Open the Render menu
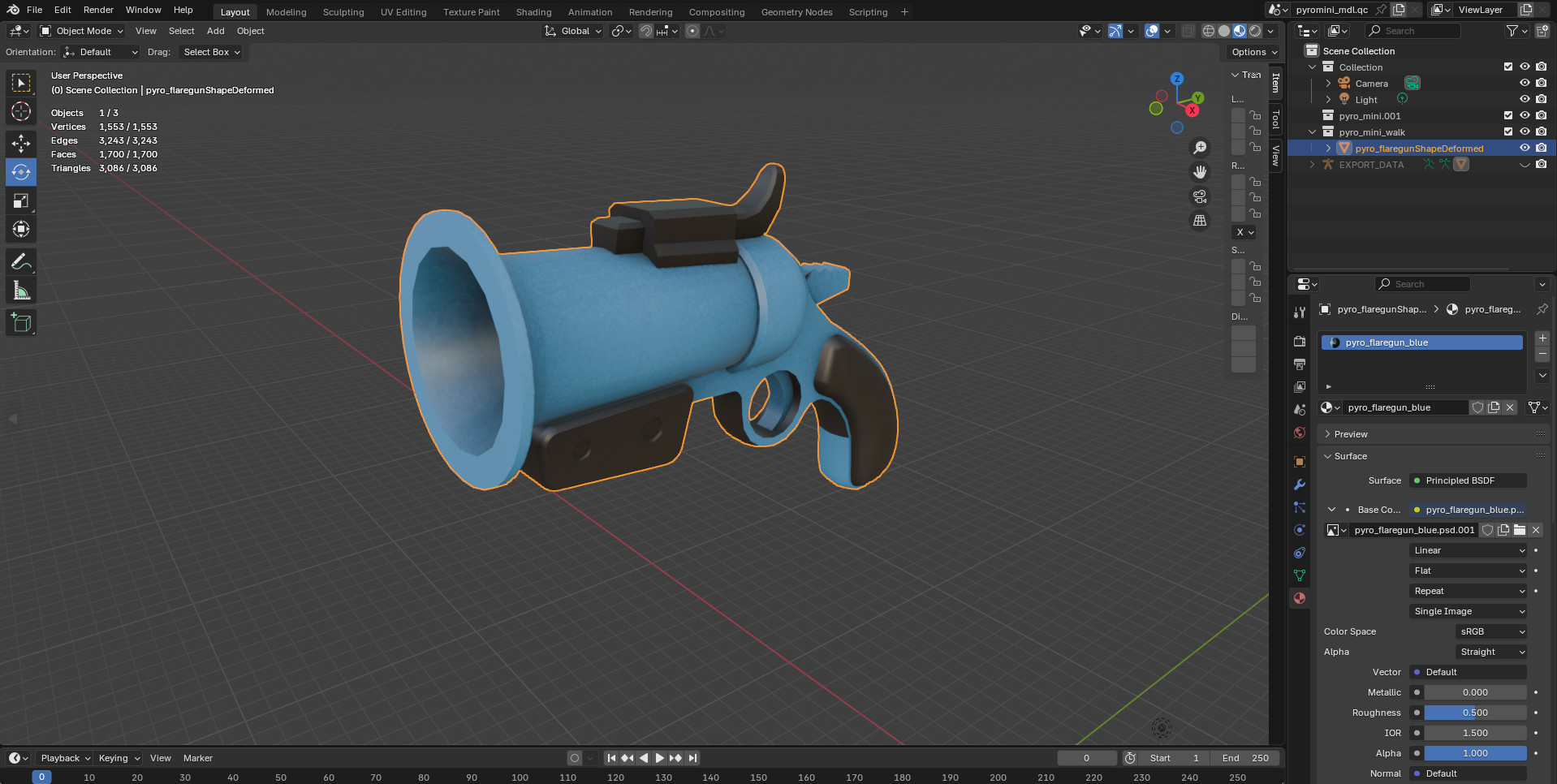The height and width of the screenshot is (784, 1557). pos(98,10)
